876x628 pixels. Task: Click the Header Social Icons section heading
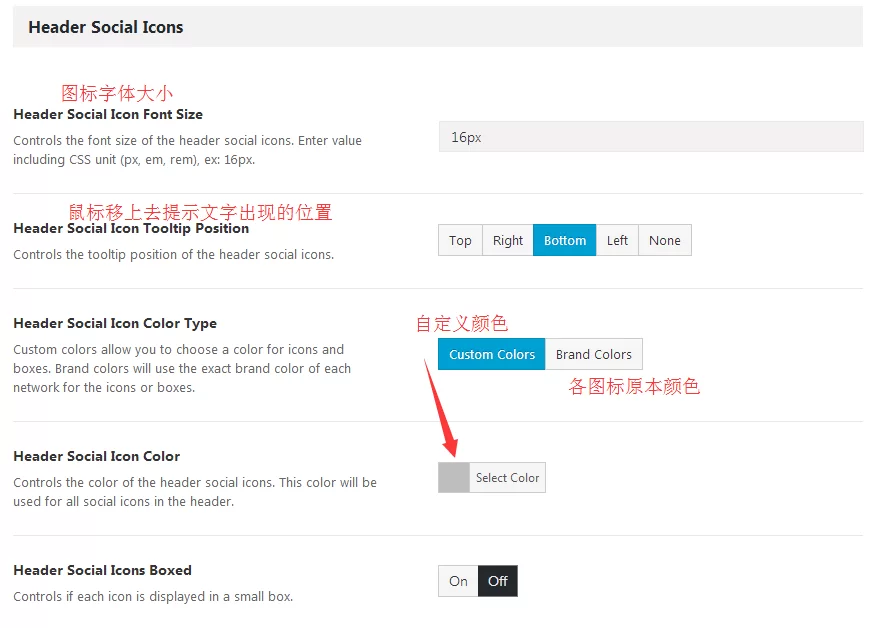tap(106, 27)
